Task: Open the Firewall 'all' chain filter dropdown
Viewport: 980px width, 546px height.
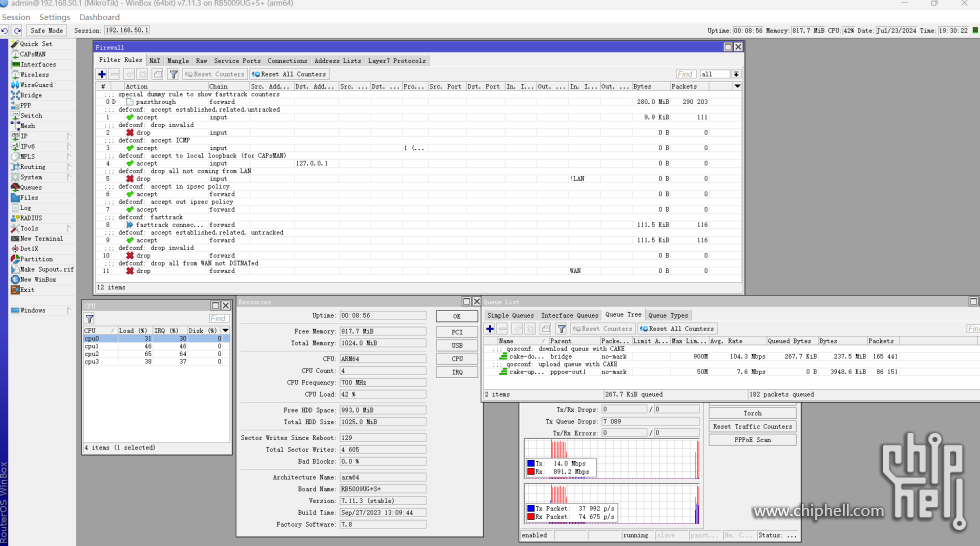Action: [736, 74]
